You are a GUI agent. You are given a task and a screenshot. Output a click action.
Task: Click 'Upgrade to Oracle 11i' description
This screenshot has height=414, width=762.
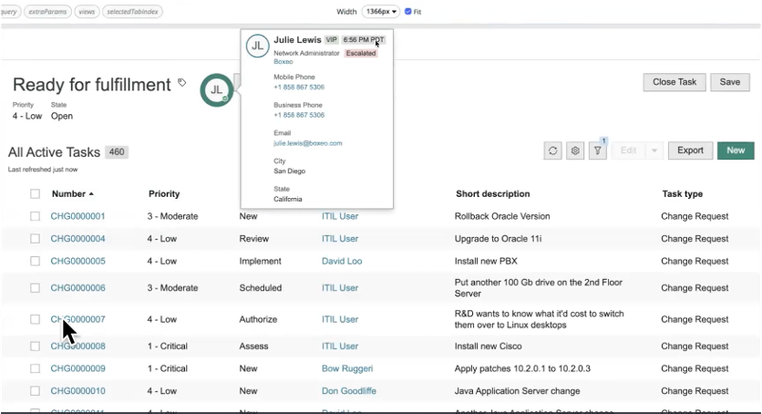(498, 239)
